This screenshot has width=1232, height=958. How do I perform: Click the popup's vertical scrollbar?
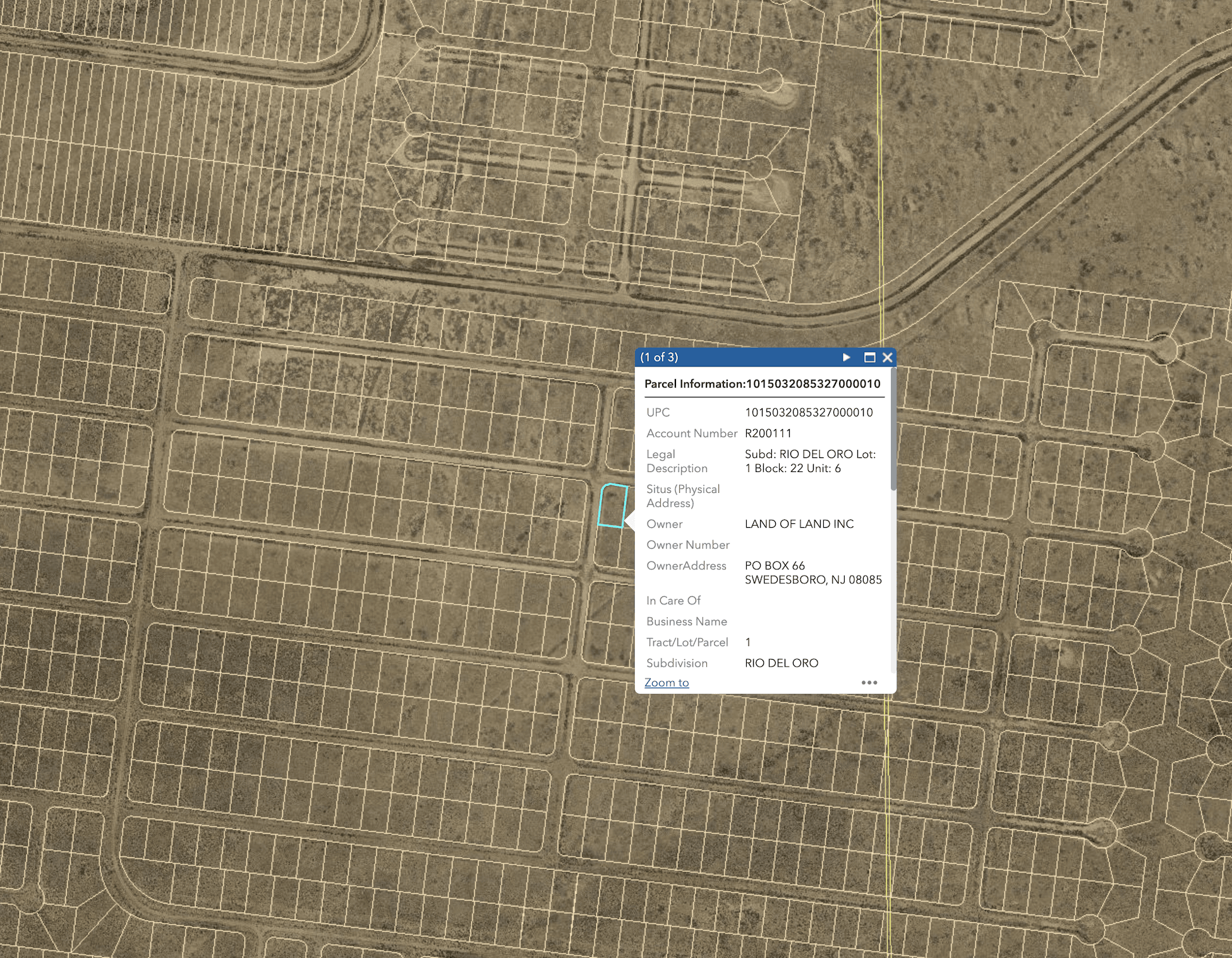893,430
